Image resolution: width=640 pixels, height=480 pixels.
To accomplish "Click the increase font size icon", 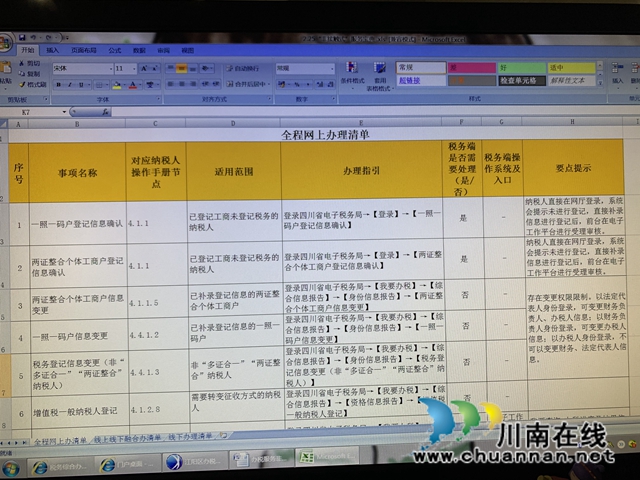I will point(144,69).
